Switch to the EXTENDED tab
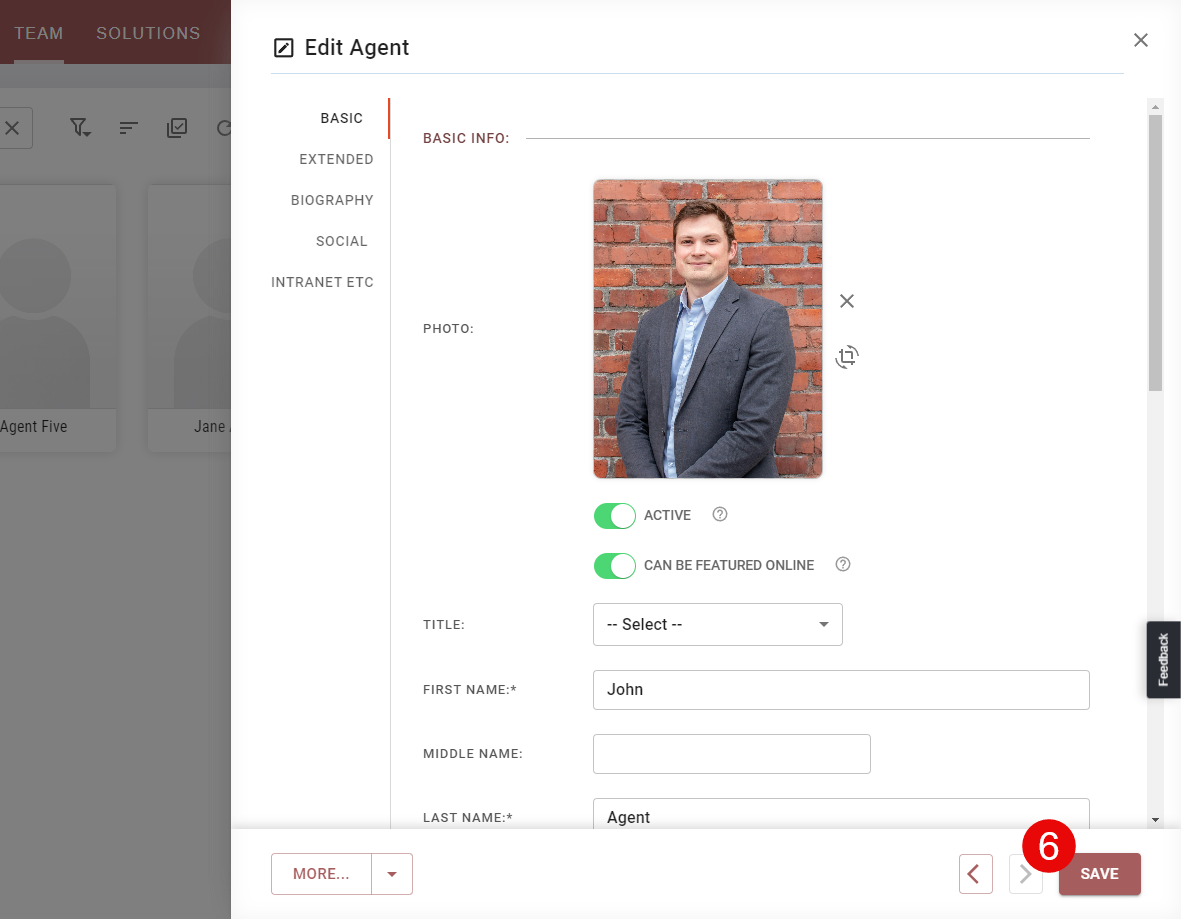The width and height of the screenshot is (1181, 919). pyautogui.click(x=336, y=159)
